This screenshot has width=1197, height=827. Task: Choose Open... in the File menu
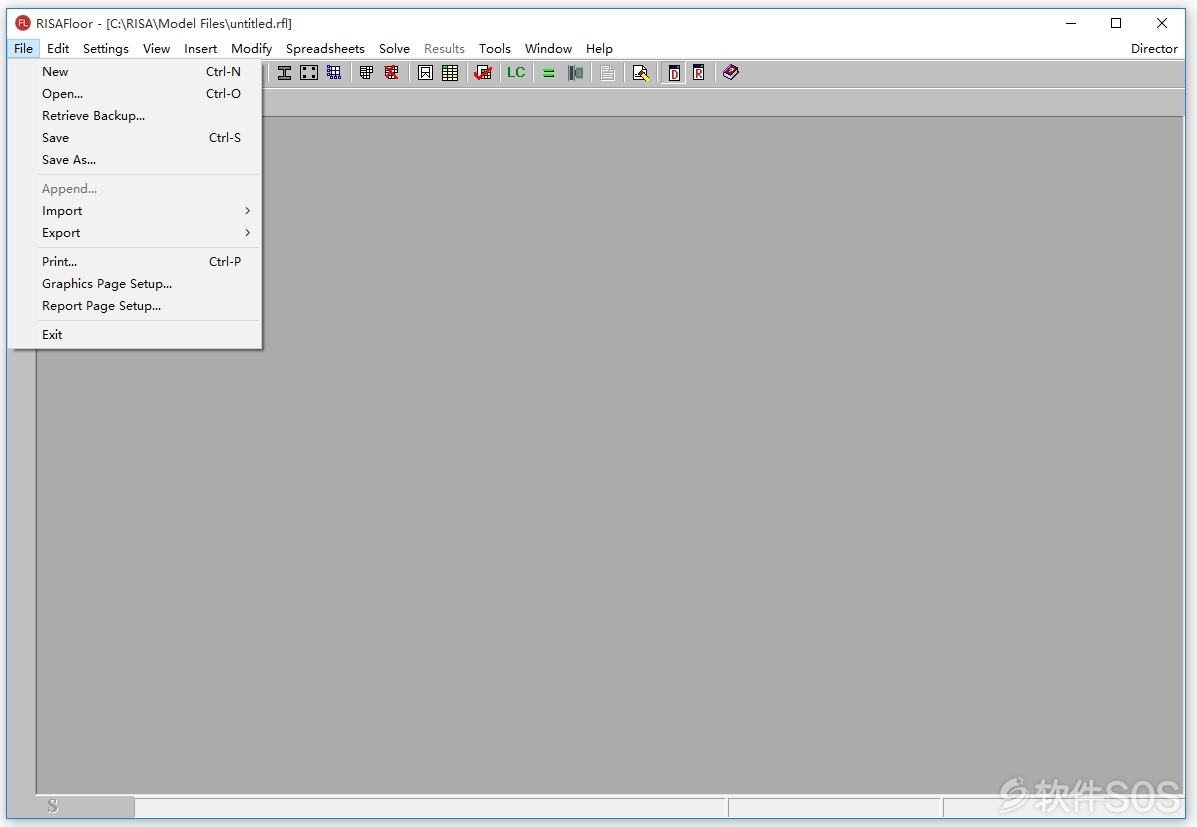coord(134,94)
